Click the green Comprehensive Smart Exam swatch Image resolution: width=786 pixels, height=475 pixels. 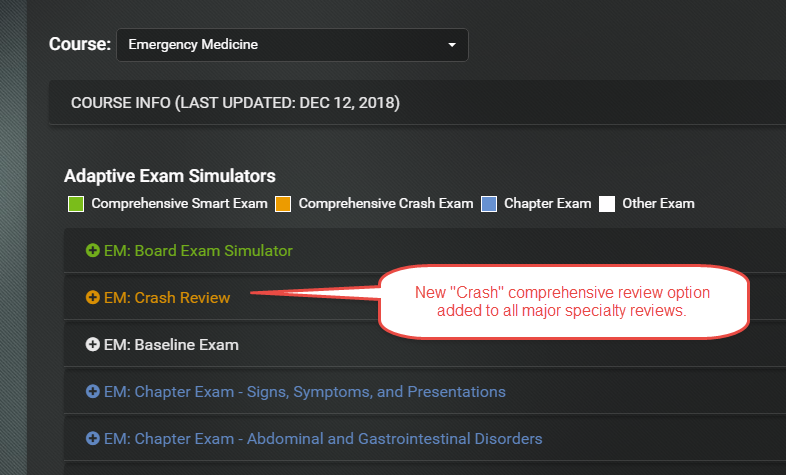point(76,204)
